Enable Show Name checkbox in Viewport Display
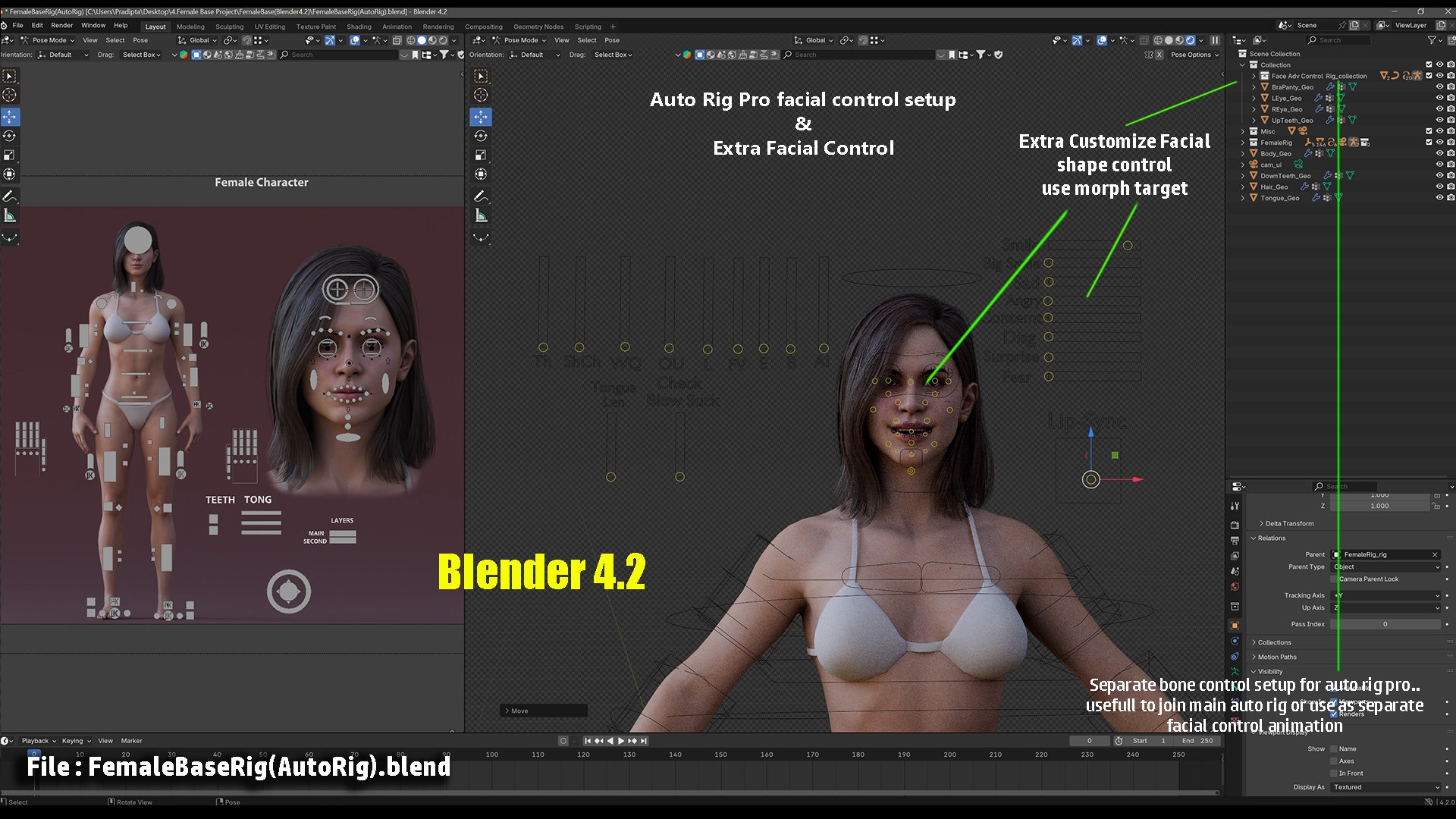 pos(1334,749)
